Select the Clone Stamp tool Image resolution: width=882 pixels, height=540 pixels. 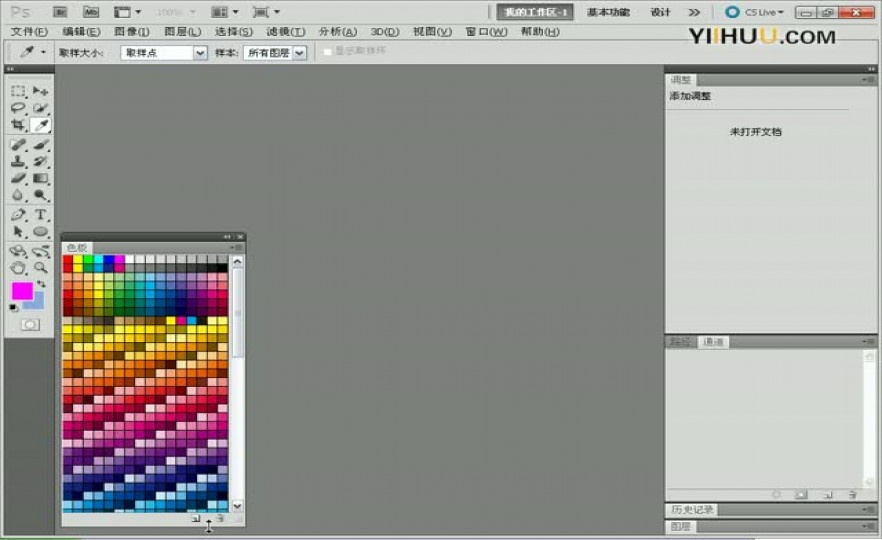click(18, 162)
